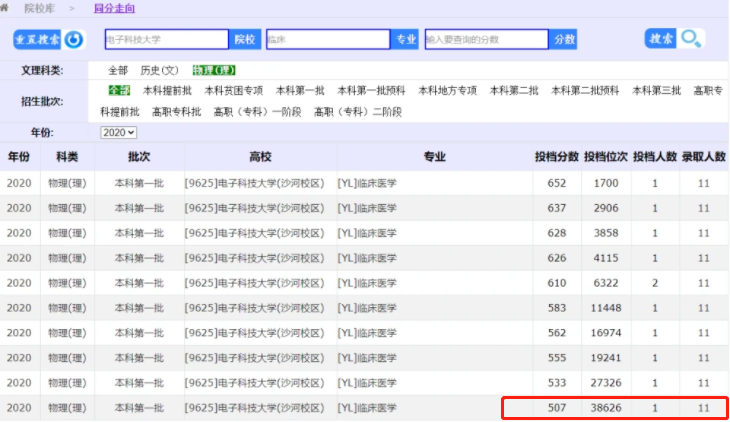Image resolution: width=730 pixels, height=422 pixels.
Task: Click the 搜索 button
Action: point(661,39)
